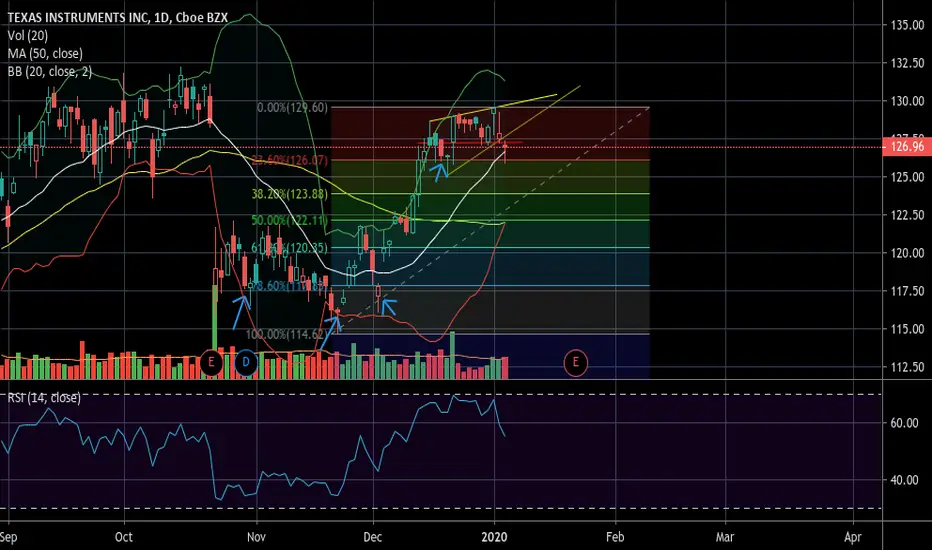
Task: Click the 100.00%(114.62) Fibonacci level label
Action: tap(286, 334)
